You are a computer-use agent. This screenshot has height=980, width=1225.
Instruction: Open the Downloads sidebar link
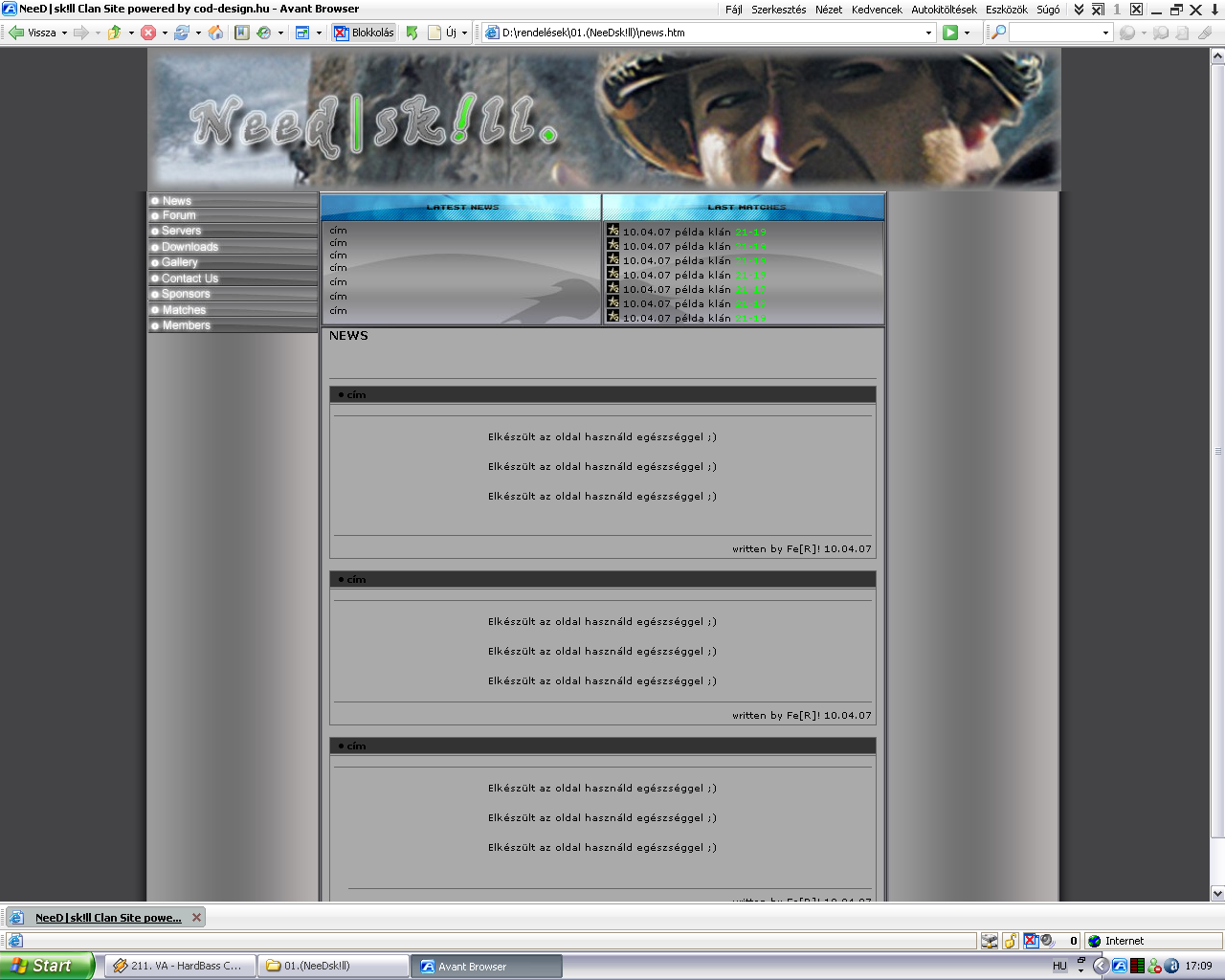233,247
